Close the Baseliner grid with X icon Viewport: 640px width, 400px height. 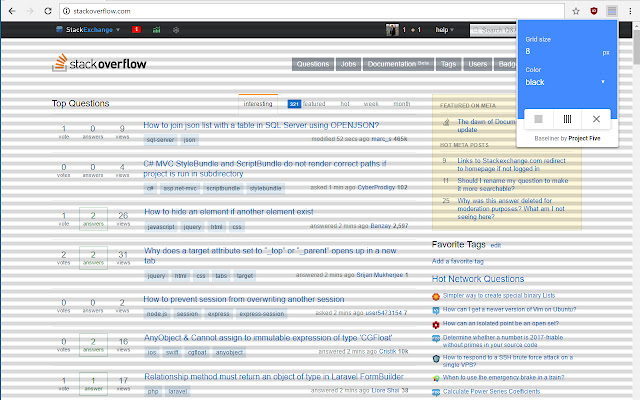coord(596,119)
